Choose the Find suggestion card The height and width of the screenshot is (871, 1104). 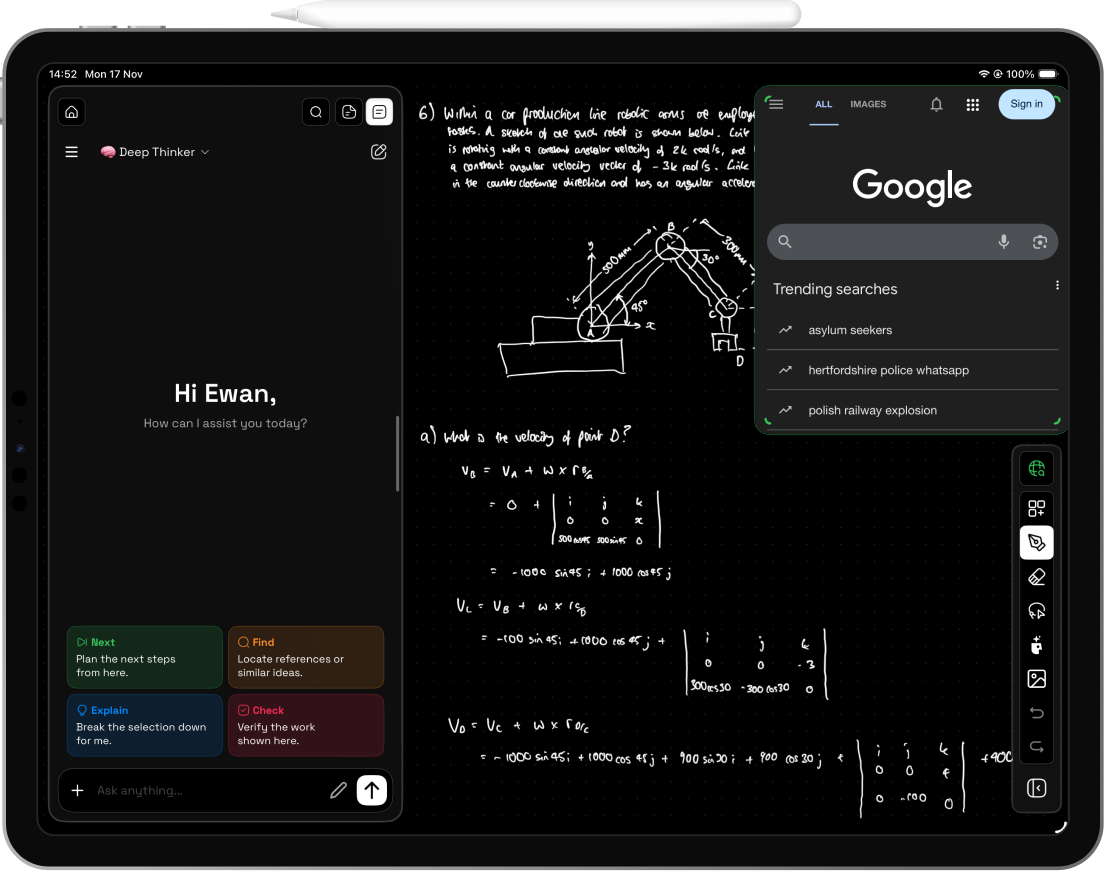coord(306,657)
